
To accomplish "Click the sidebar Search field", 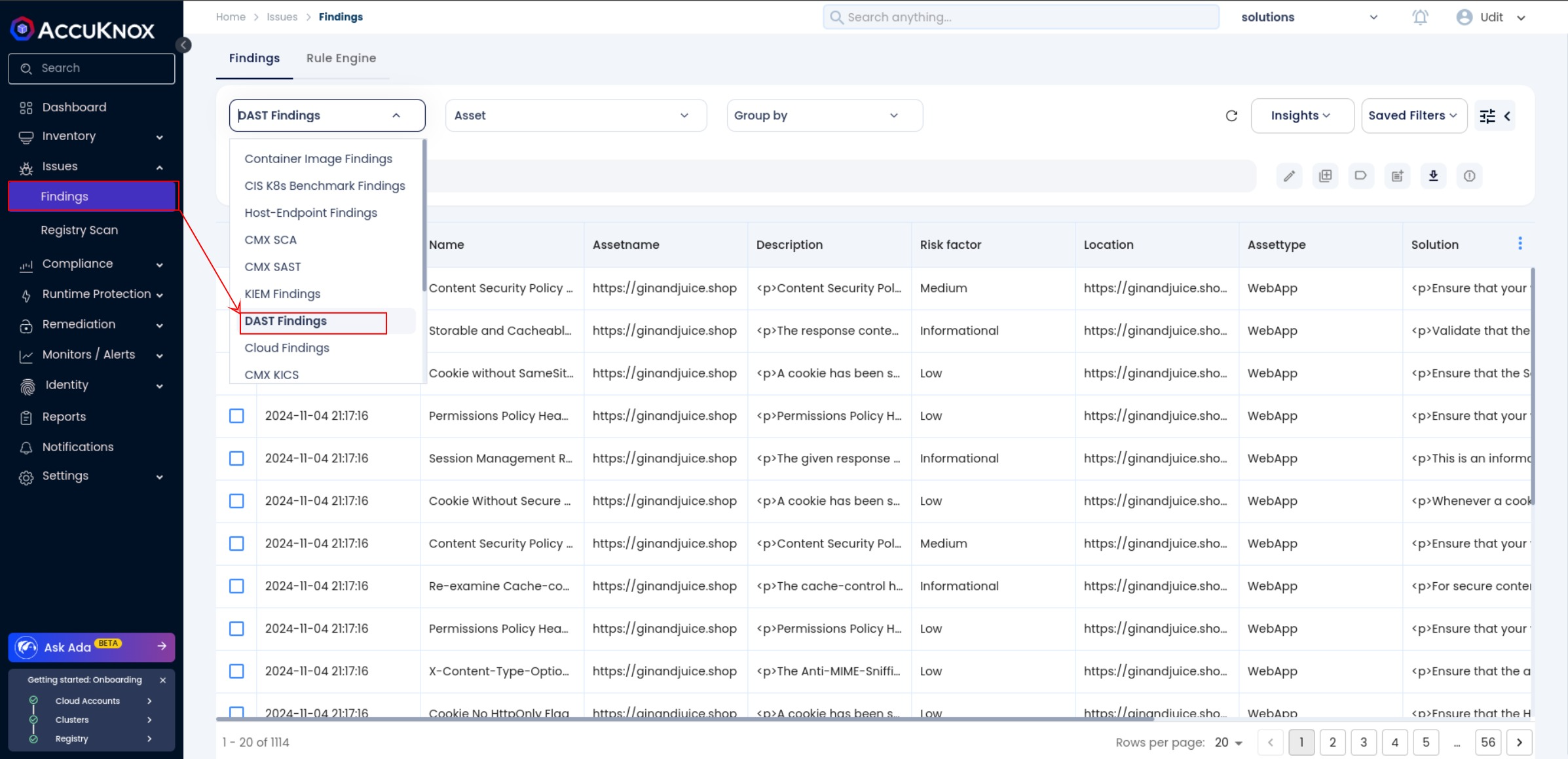I will click(x=92, y=69).
